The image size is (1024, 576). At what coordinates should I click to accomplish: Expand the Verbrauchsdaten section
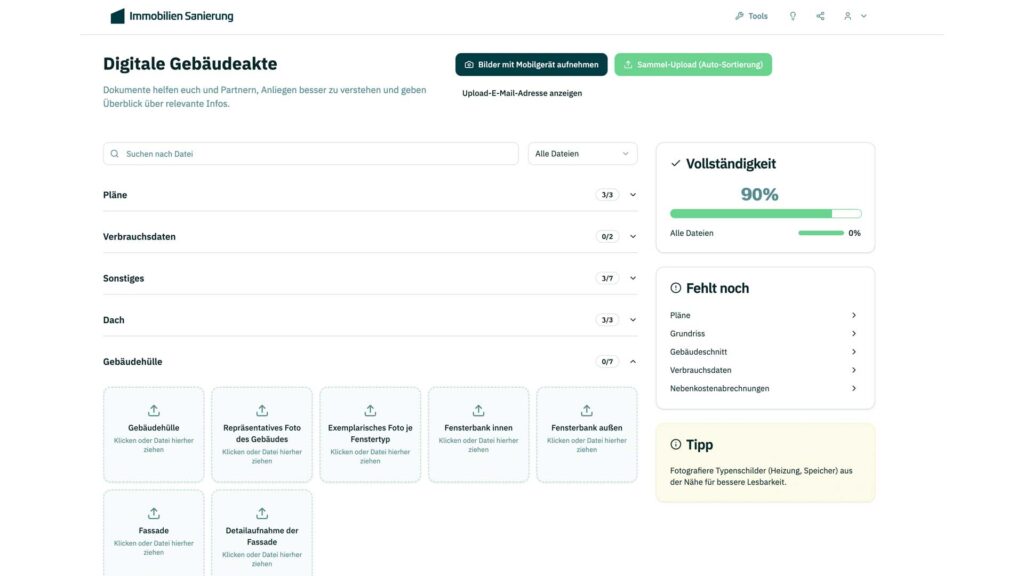click(633, 237)
